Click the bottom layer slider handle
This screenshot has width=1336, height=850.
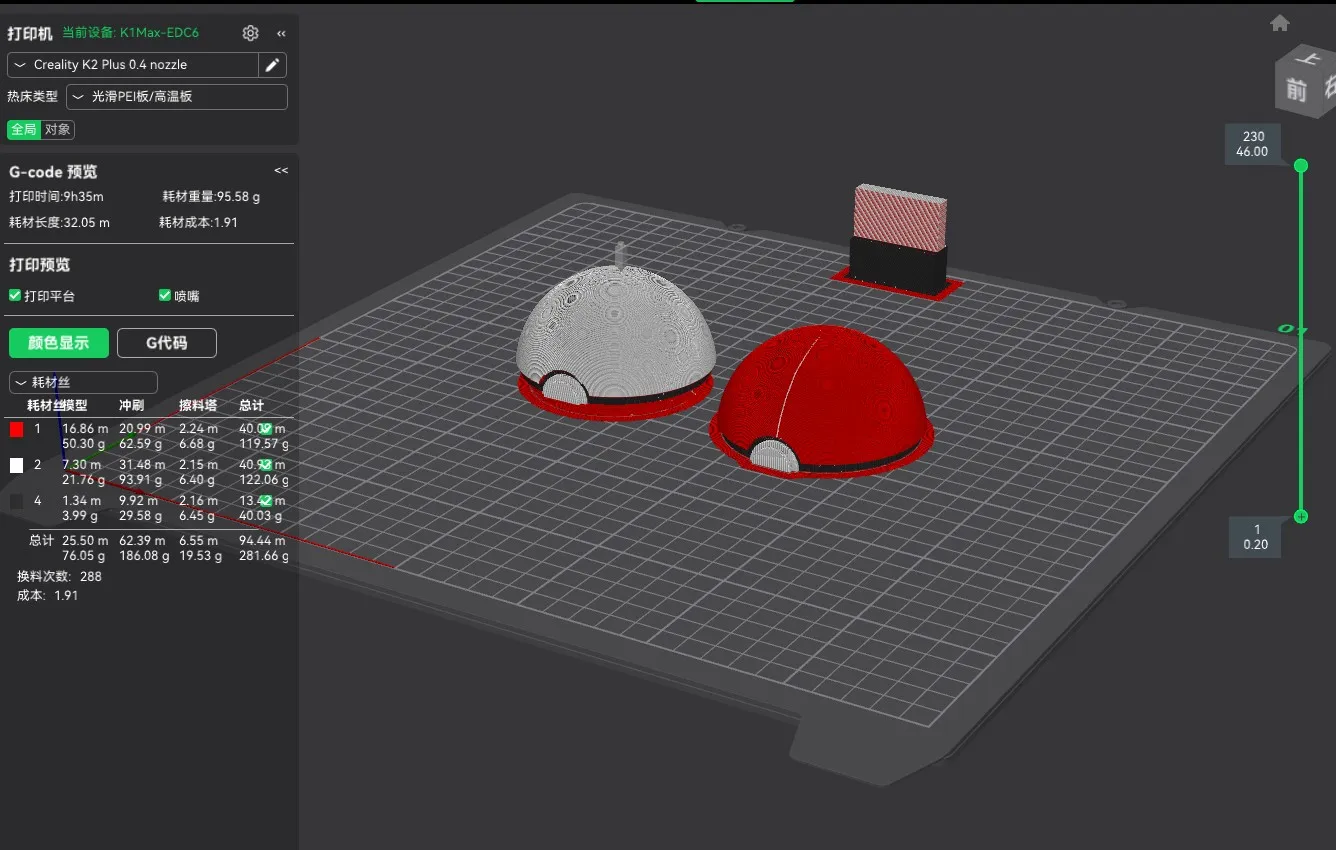point(1301,516)
